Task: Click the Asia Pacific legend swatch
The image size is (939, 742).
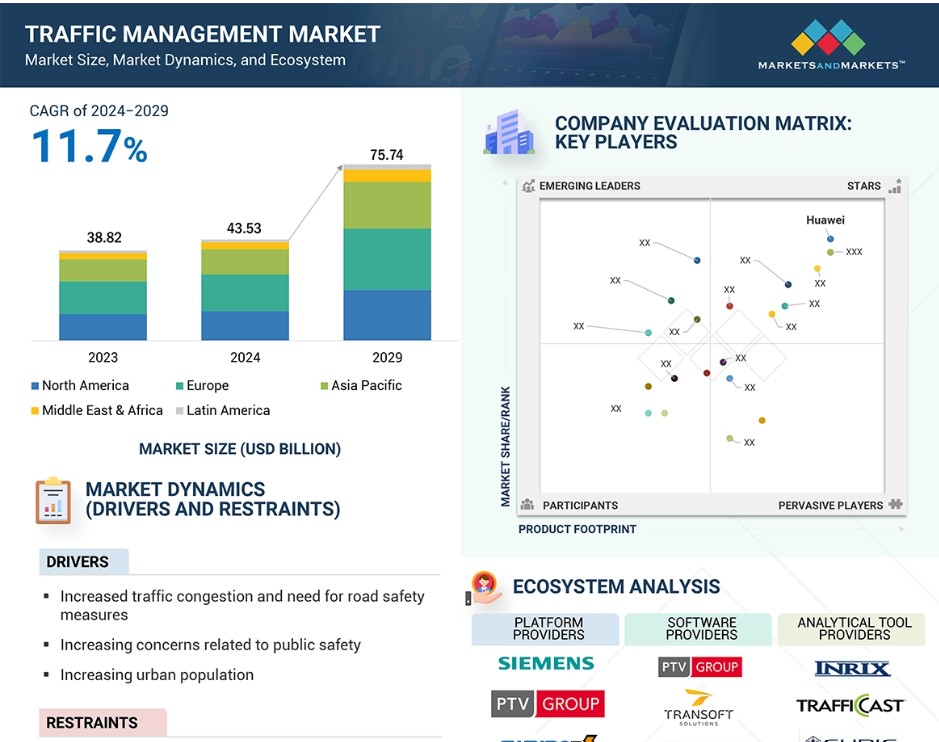Action: [x=324, y=386]
